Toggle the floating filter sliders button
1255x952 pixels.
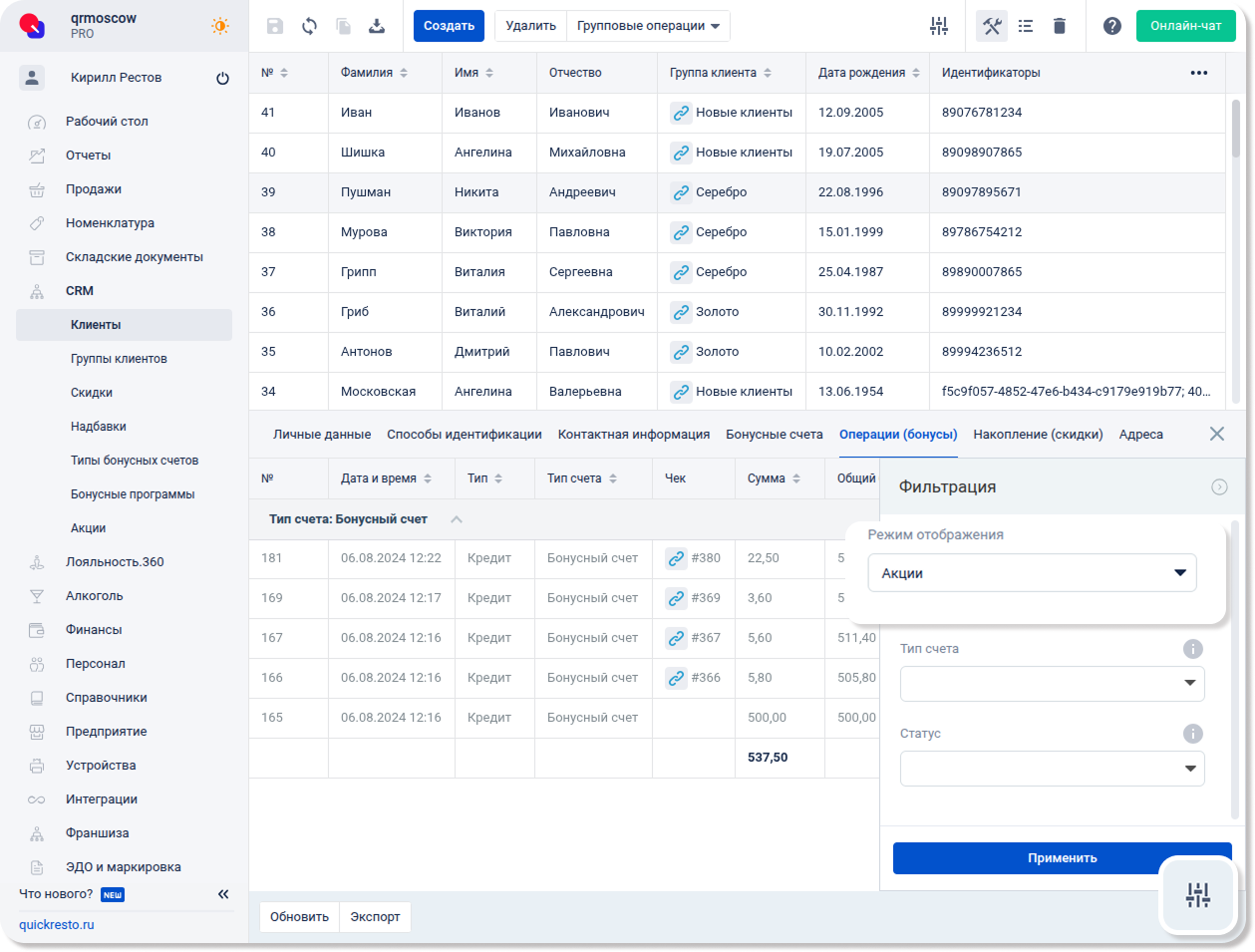pos(1198,894)
